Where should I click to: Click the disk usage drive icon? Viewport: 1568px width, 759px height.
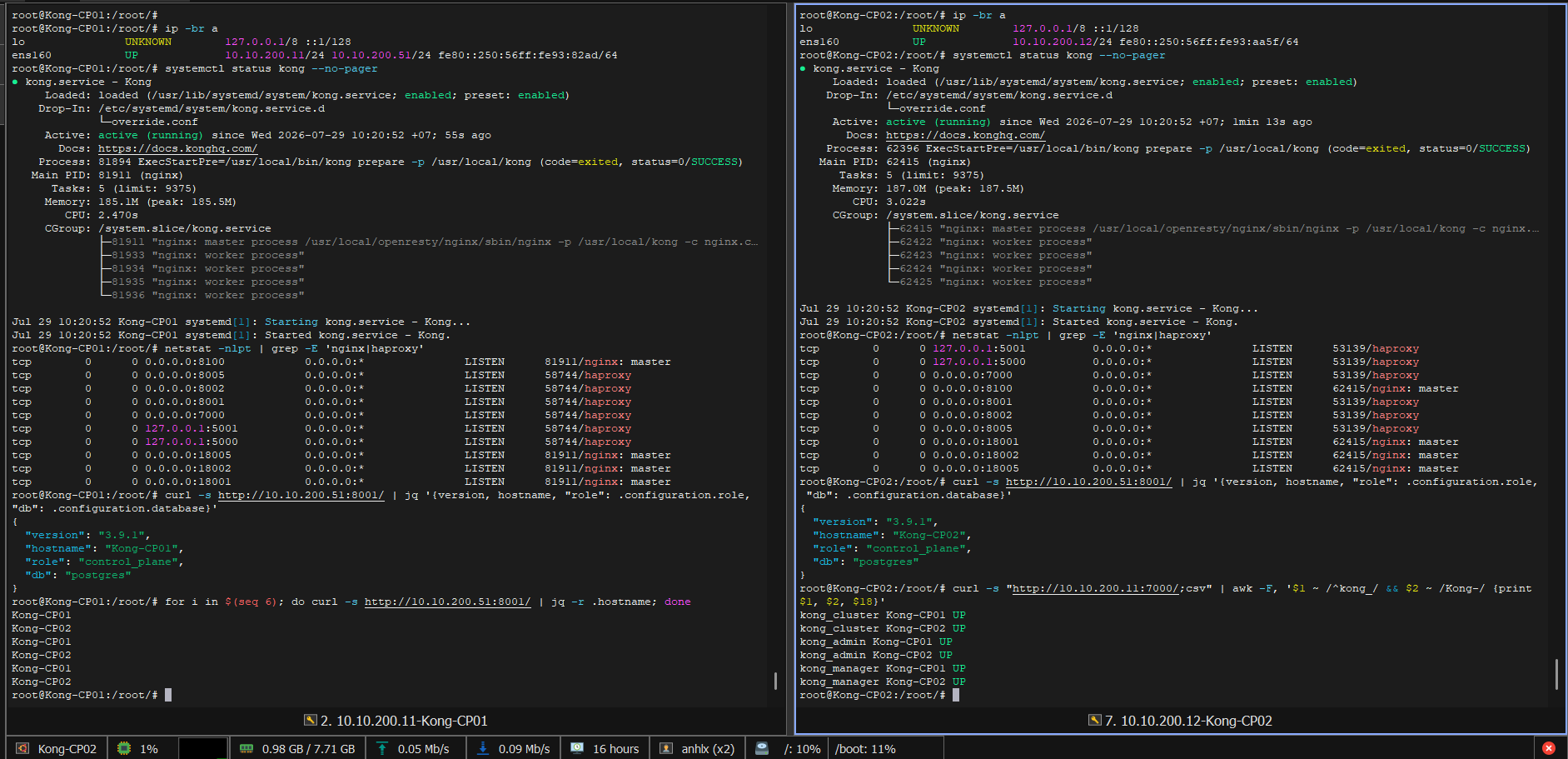[x=762, y=748]
